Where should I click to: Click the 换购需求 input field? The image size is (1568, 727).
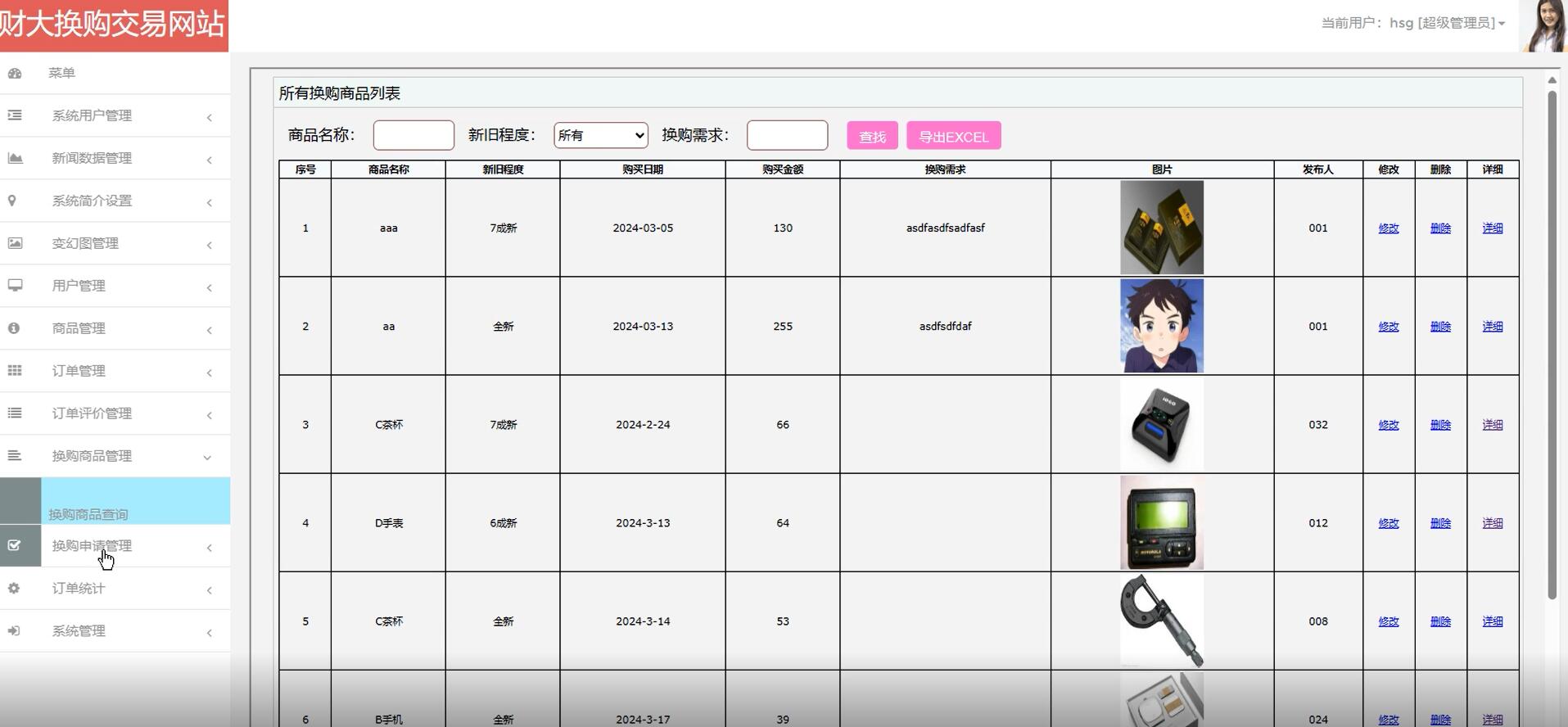point(788,135)
